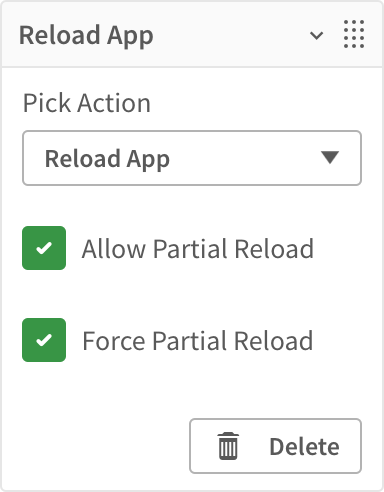The width and height of the screenshot is (384, 492).
Task: Uncheck the Allow Partial Reload checkbox
Action: pos(44,248)
